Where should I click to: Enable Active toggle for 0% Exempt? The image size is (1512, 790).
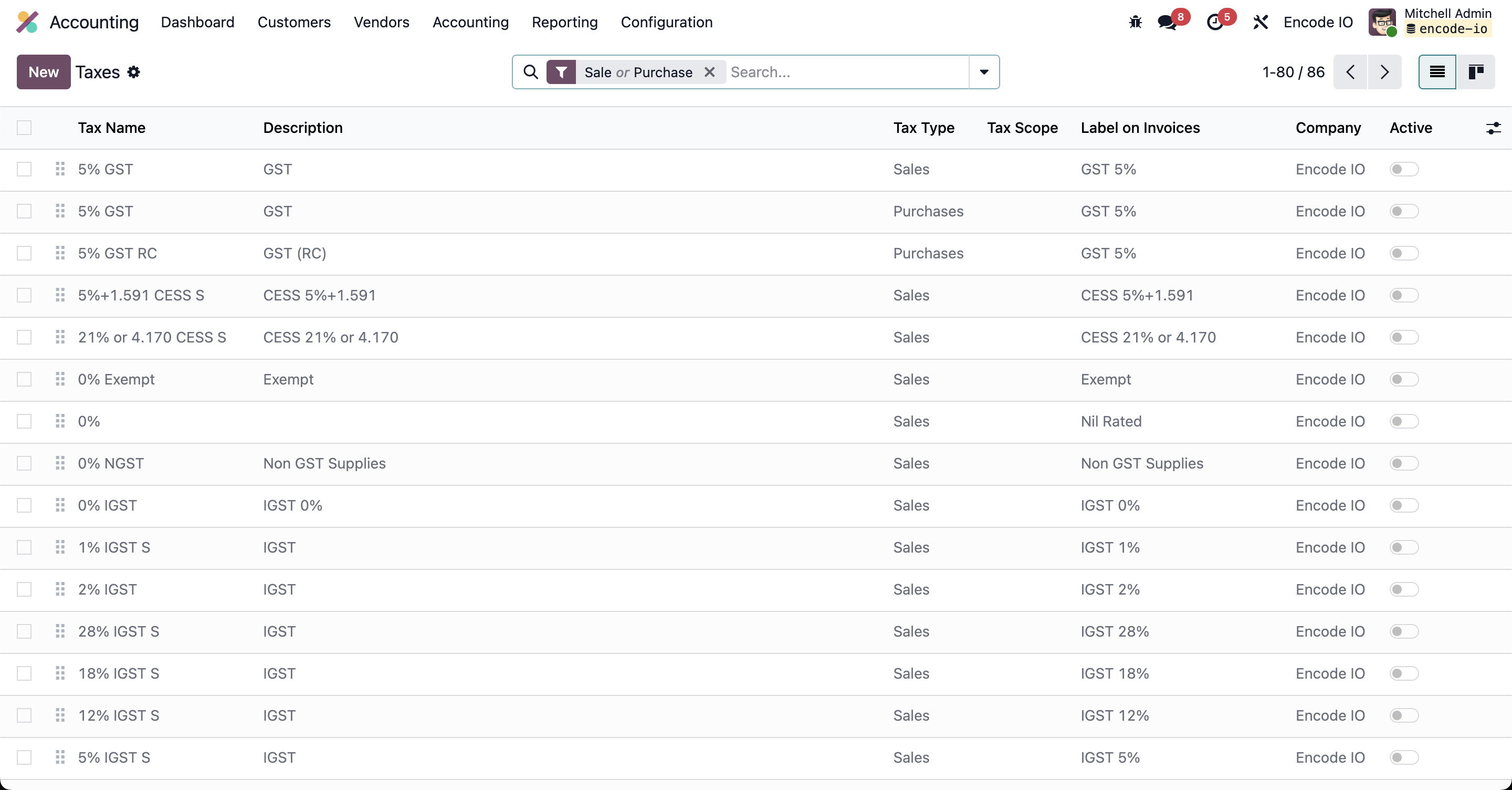tap(1403, 379)
